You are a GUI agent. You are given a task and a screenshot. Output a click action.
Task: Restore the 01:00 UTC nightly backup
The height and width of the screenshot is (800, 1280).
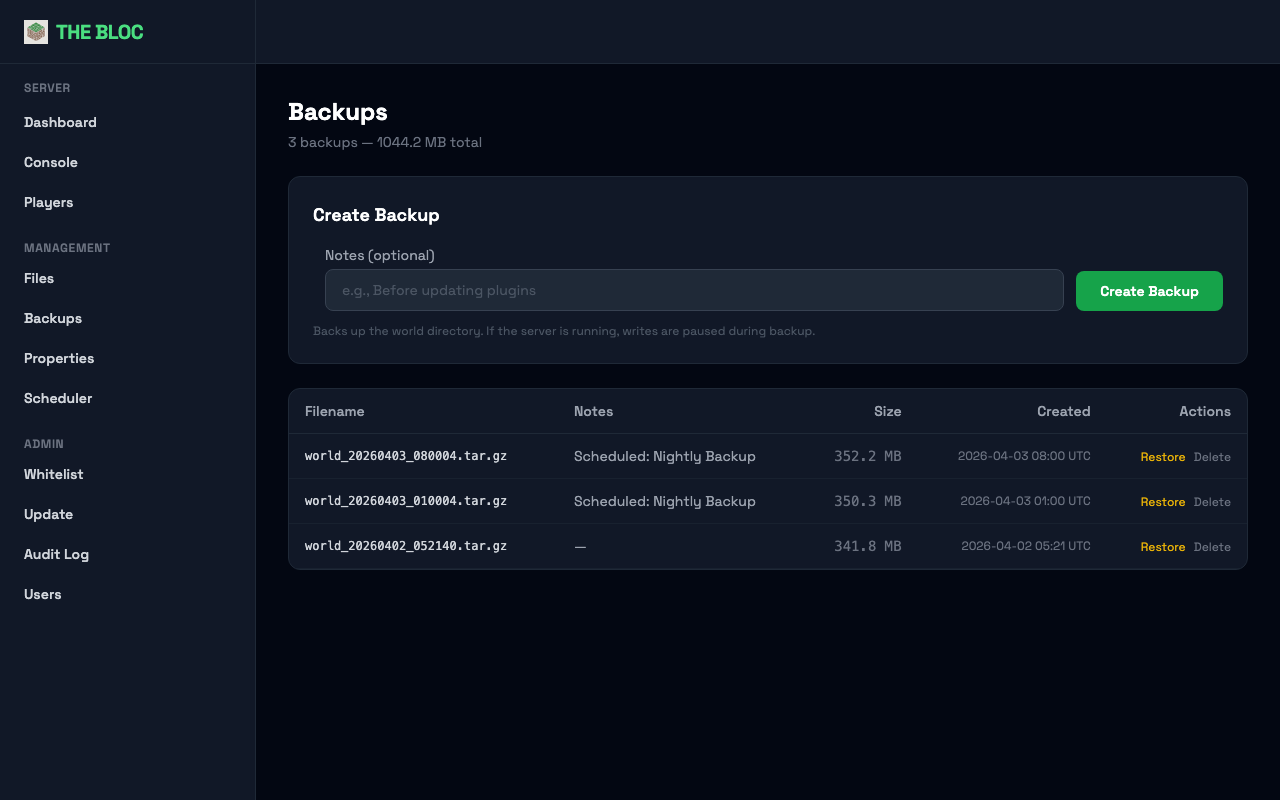coord(1163,501)
